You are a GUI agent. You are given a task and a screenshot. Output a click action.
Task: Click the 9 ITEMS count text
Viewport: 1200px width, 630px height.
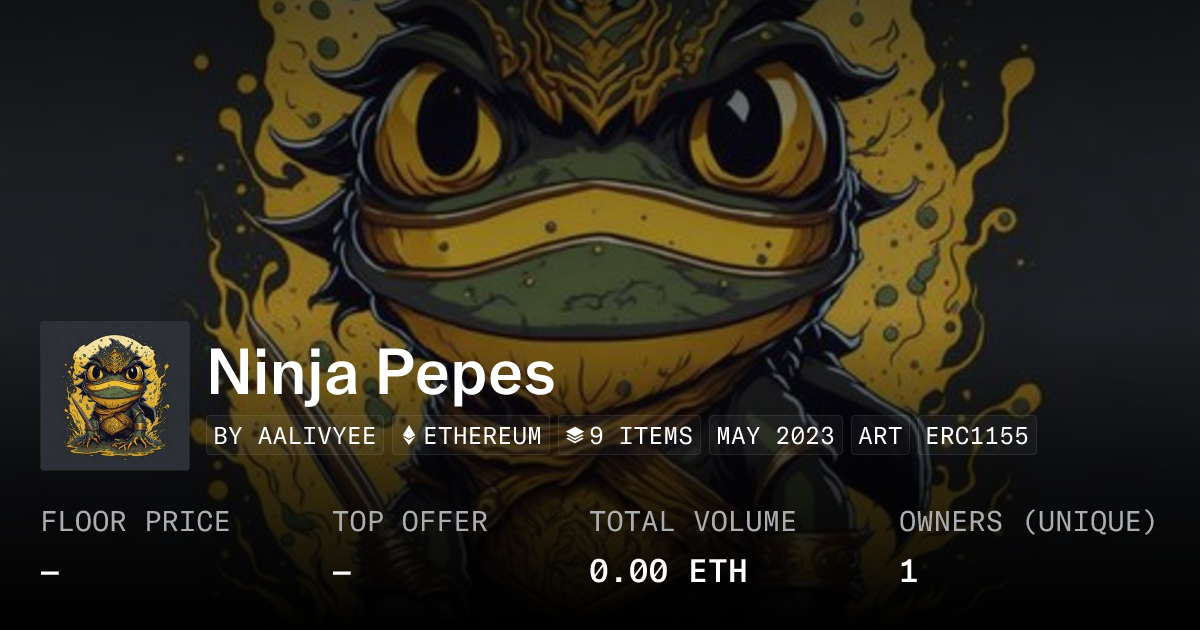[641, 436]
